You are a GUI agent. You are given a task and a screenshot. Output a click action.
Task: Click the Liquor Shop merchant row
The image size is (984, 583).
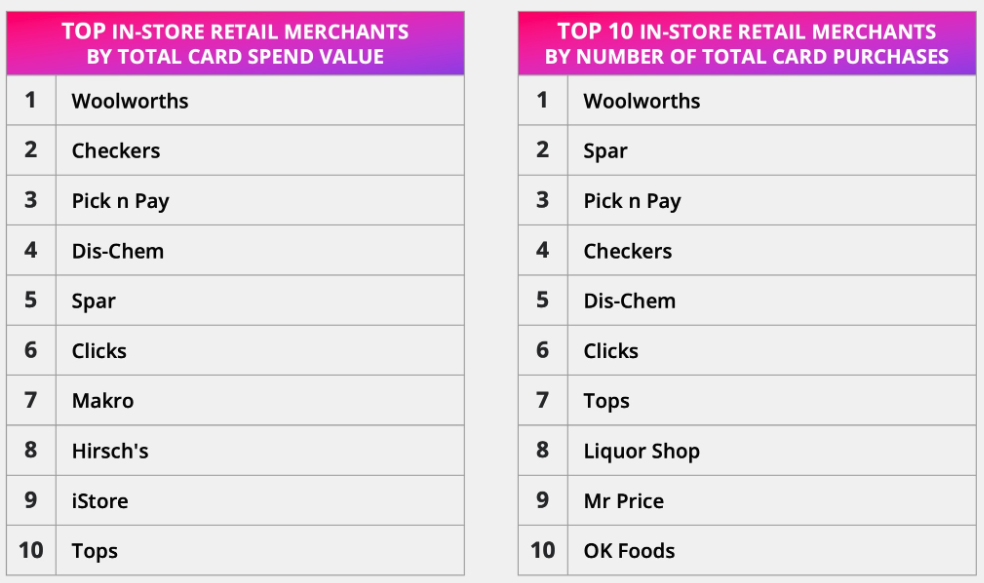pos(642,451)
